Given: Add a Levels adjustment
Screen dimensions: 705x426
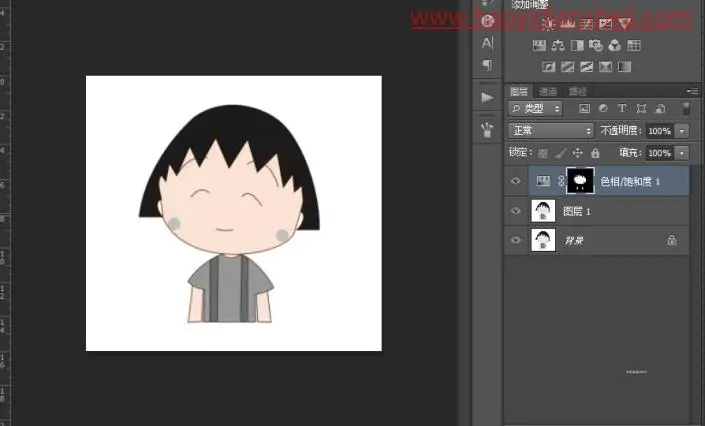Looking at the screenshot, I should pos(567,24).
